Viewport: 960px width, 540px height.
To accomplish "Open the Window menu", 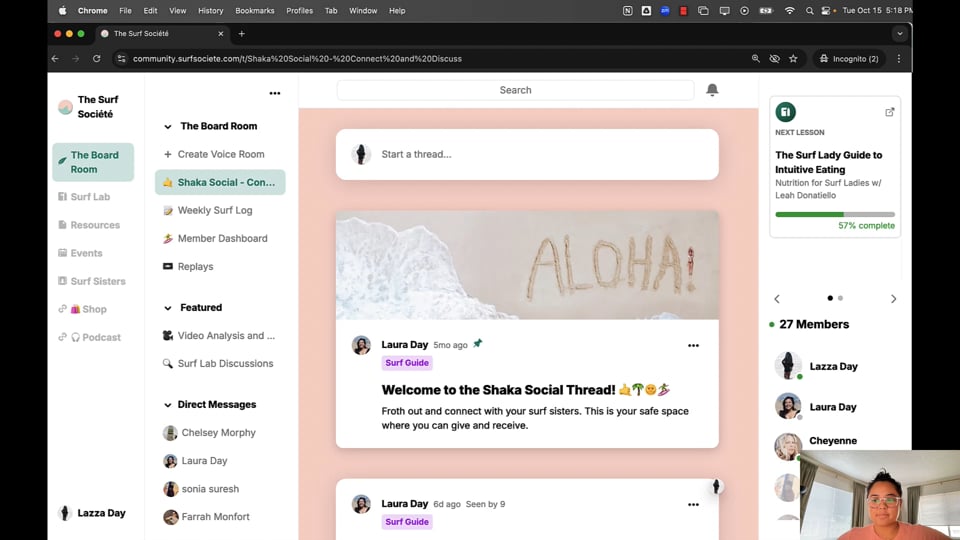I will click(x=363, y=10).
